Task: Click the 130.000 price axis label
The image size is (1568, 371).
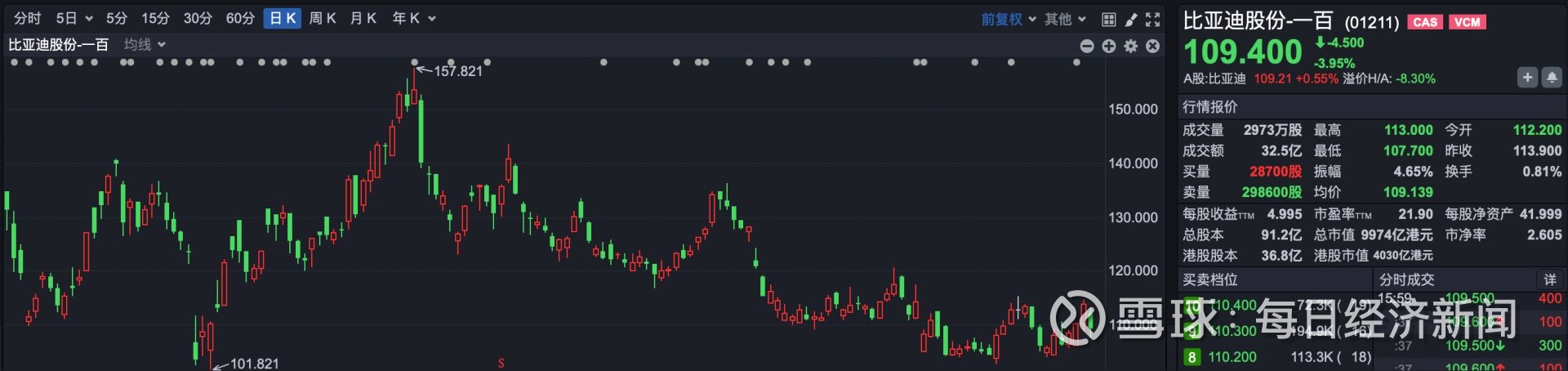Action: pyautogui.click(x=1133, y=217)
